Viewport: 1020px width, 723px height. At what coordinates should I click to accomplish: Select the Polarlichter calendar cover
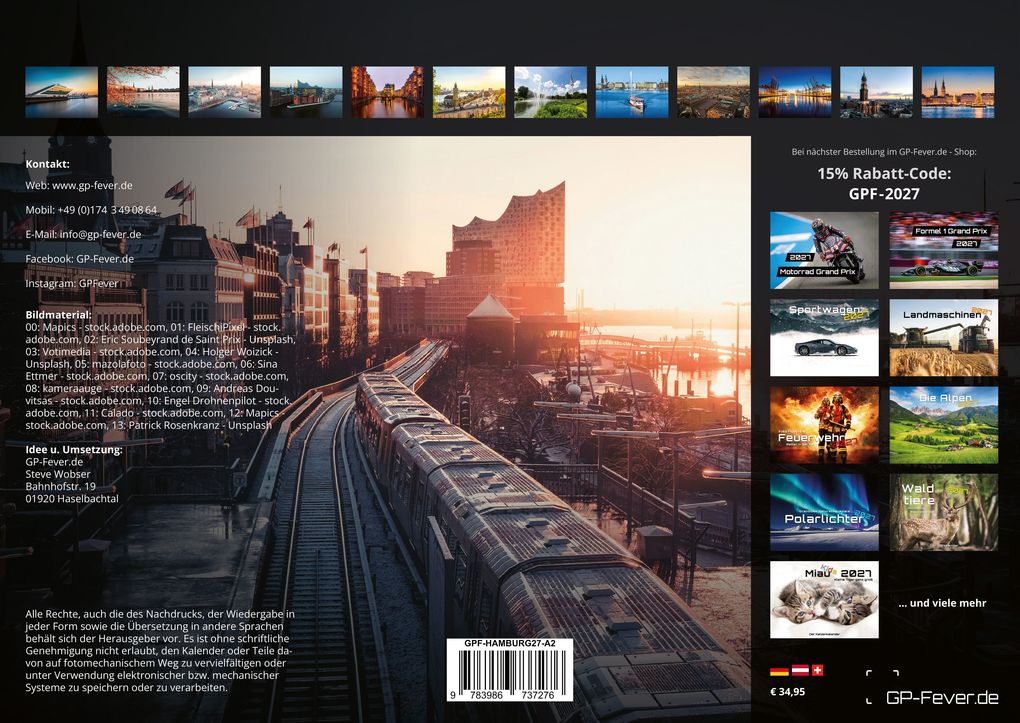(824, 512)
